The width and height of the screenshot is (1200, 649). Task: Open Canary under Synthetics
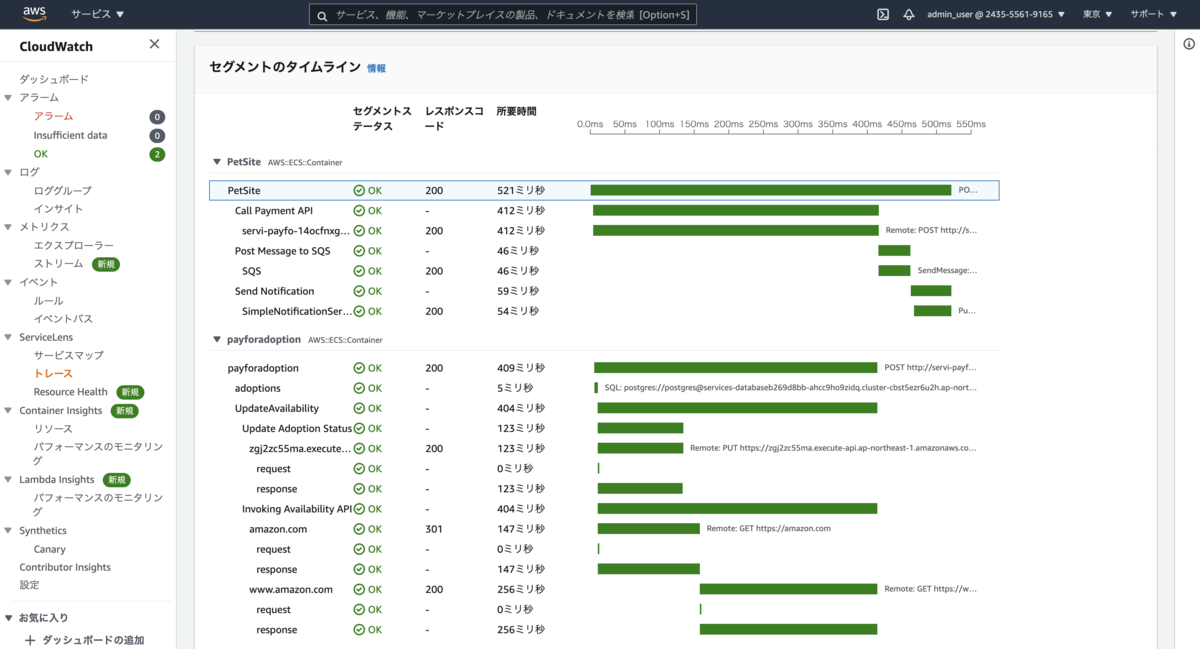coord(49,549)
